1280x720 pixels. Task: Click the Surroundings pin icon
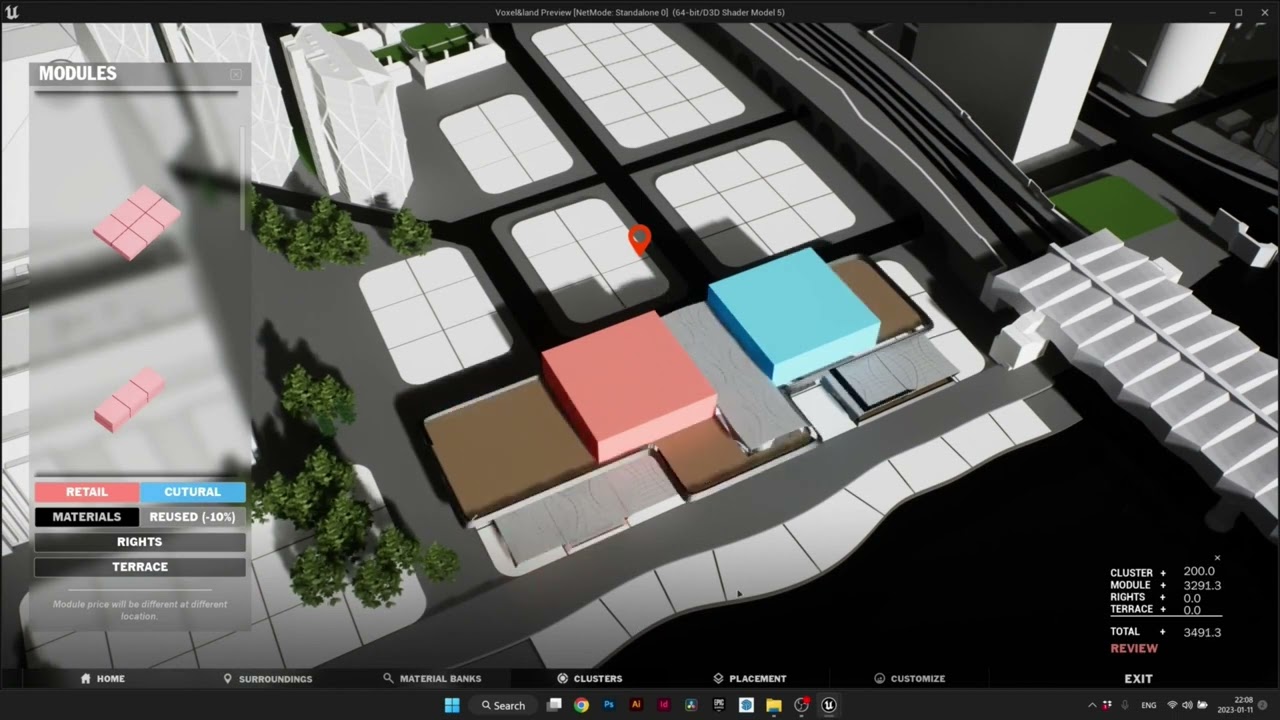coord(228,678)
